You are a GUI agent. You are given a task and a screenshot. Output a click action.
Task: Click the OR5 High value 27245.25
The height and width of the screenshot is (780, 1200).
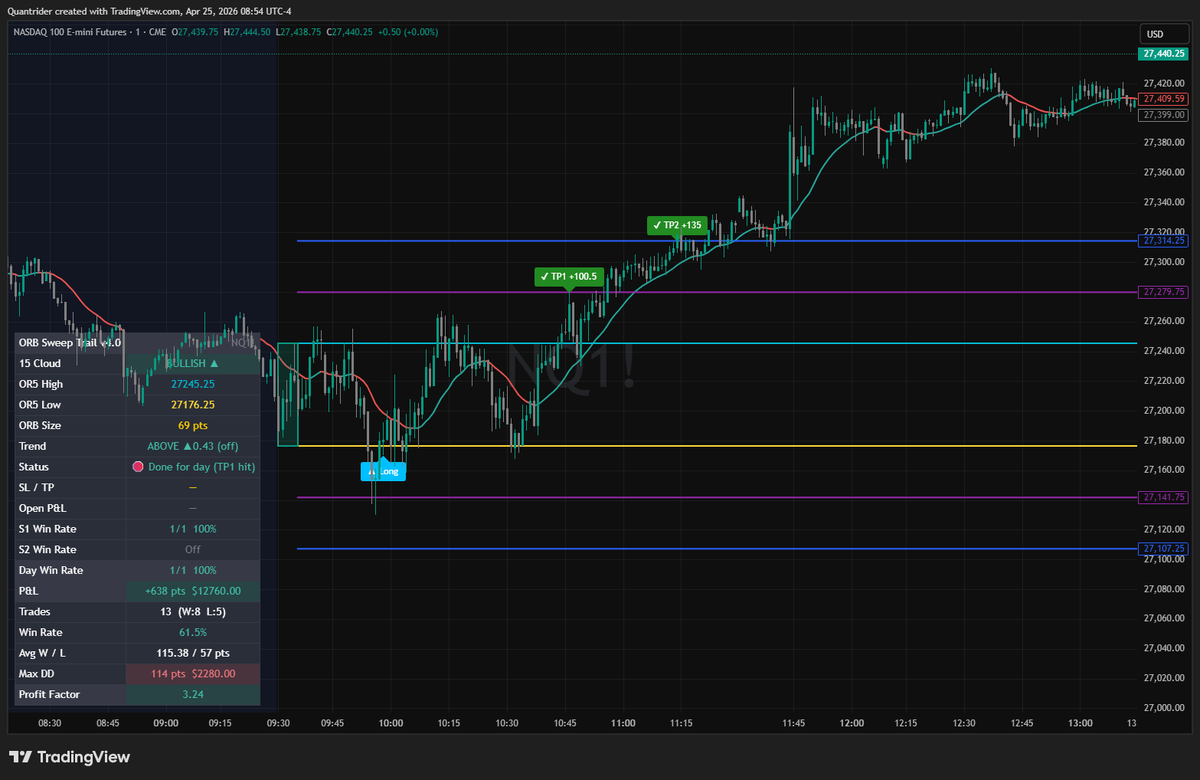coord(192,384)
